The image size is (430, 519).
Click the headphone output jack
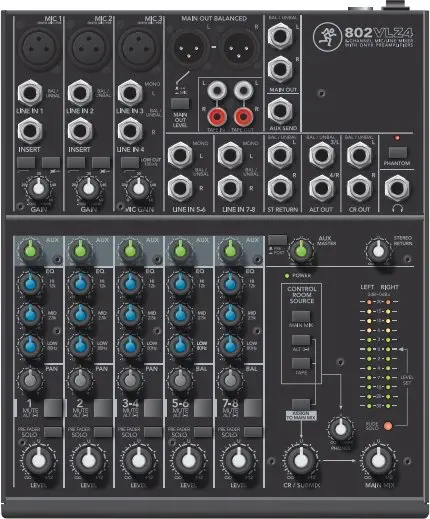tap(397, 188)
